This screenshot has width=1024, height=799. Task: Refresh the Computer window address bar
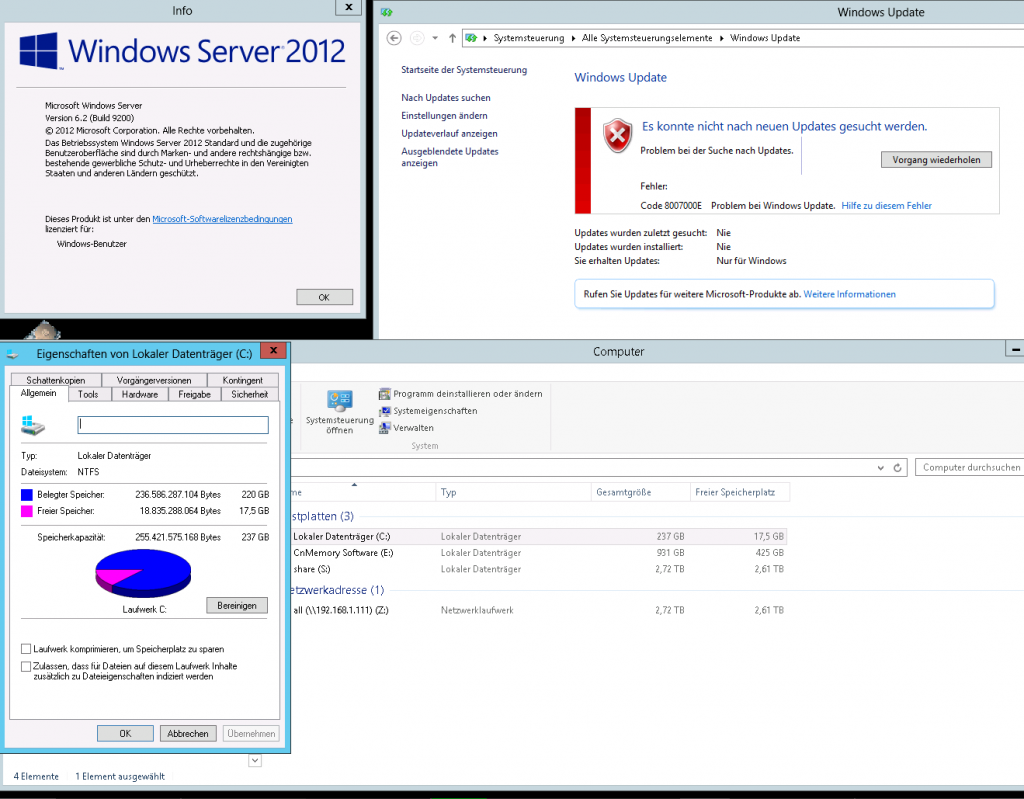pos(897,468)
